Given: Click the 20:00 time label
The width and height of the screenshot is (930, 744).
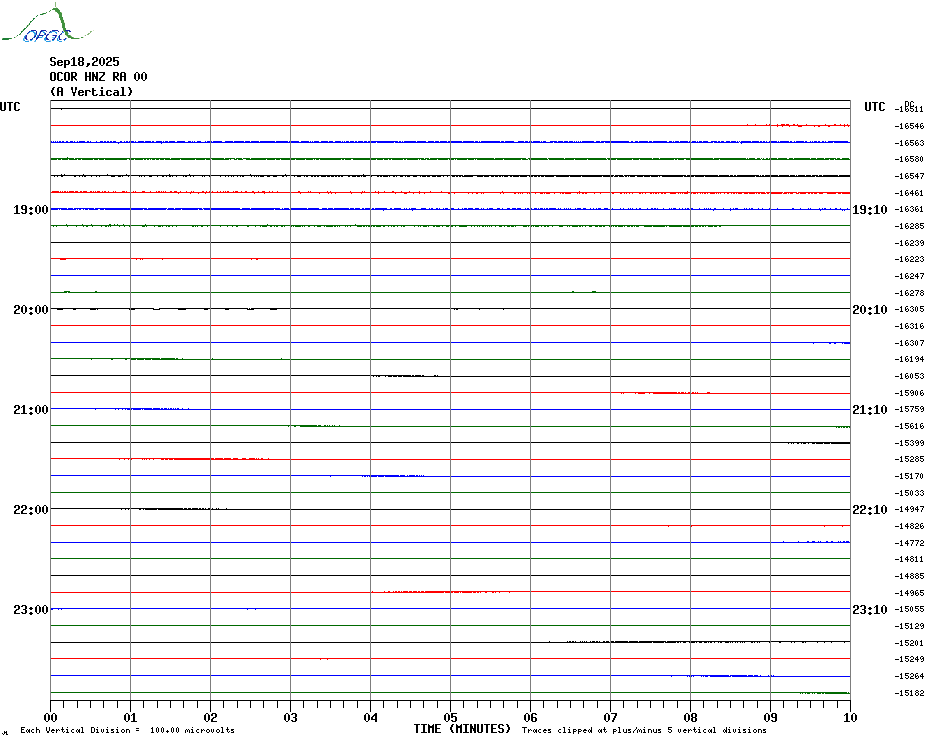Looking at the screenshot, I should (31, 310).
